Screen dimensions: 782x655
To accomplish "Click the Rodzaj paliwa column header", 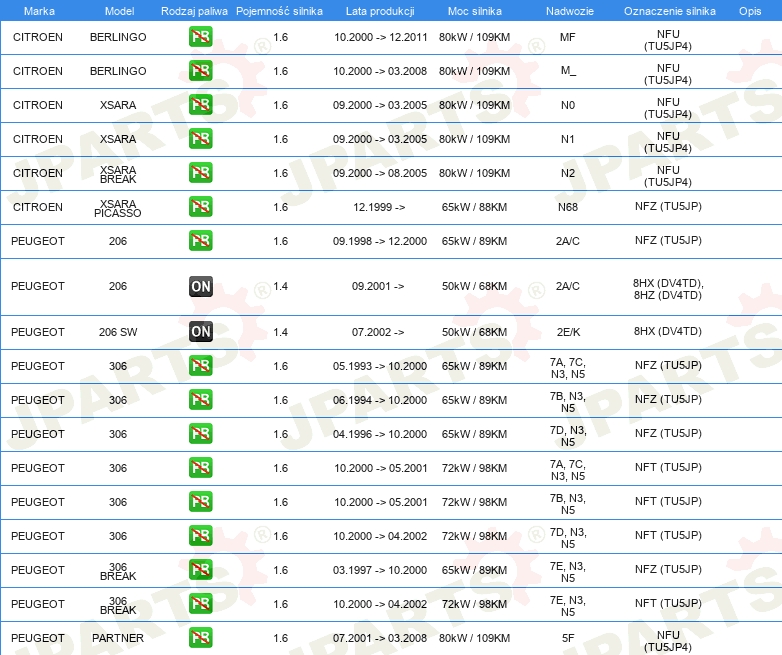I will [194, 11].
